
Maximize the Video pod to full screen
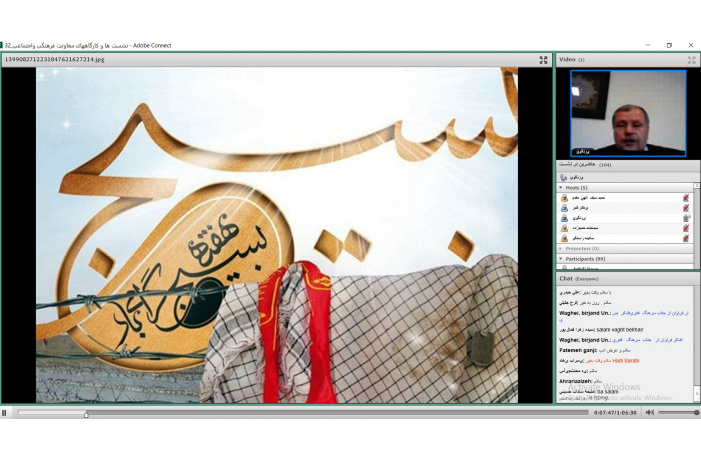(691, 60)
